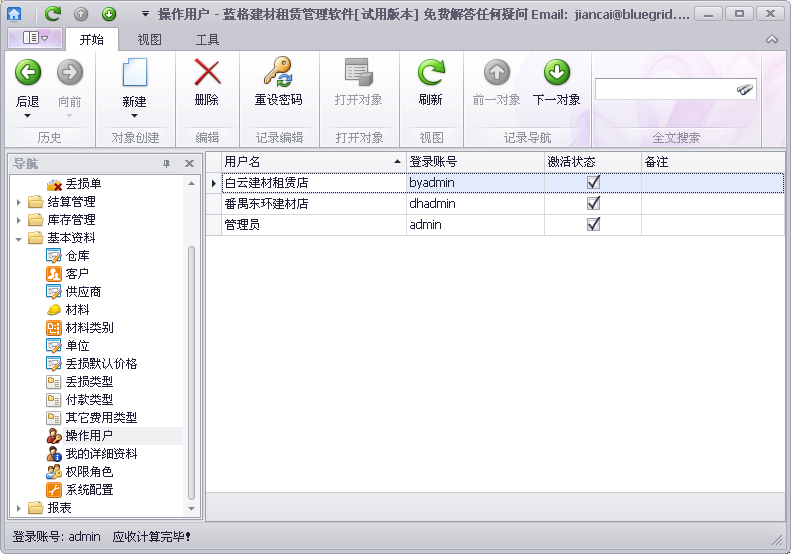Click the grey up arrow in title bar
This screenshot has width=791, height=554.
(x=81, y=14)
